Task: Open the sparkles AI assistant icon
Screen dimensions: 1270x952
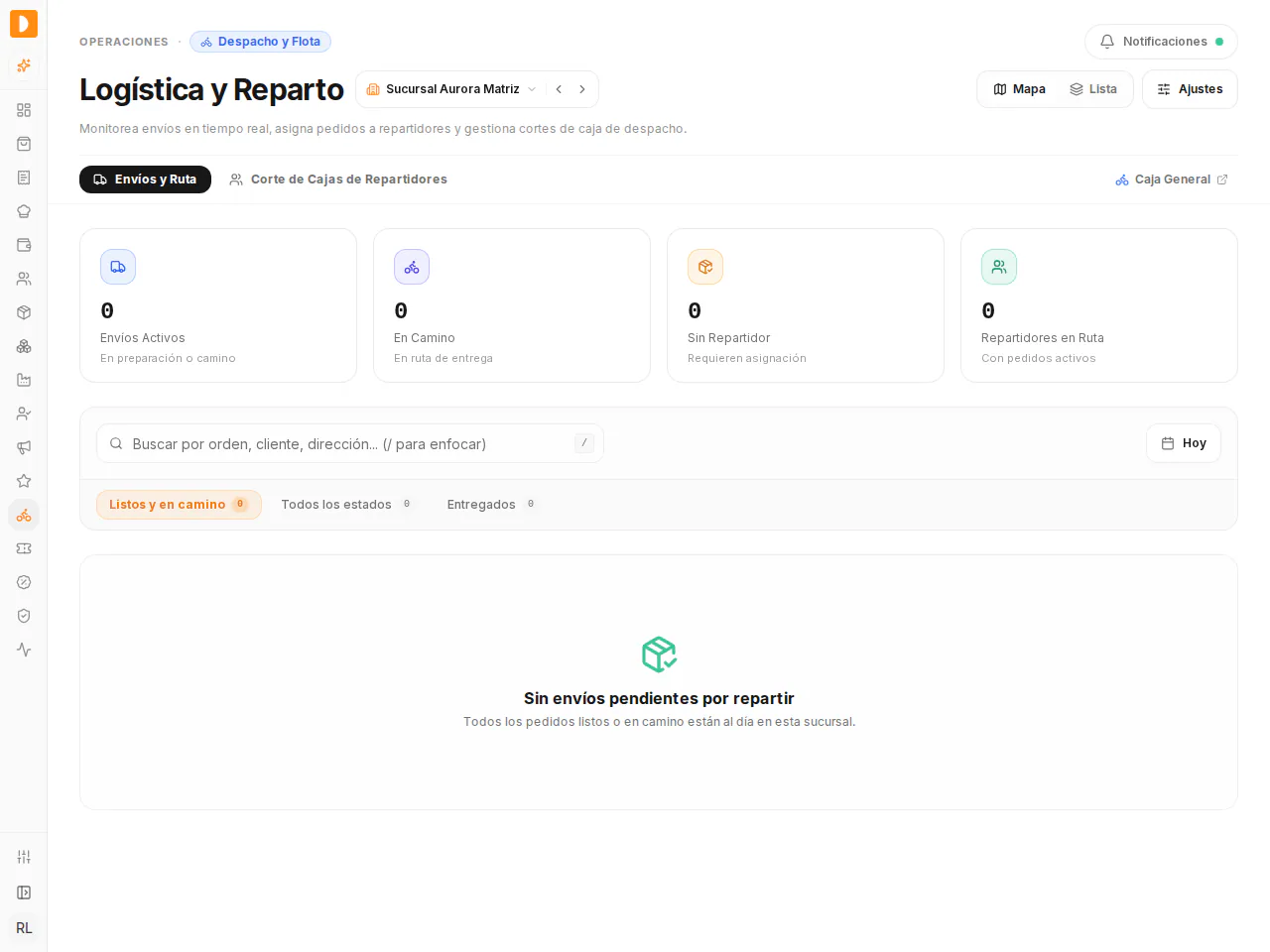Action: pyautogui.click(x=24, y=66)
